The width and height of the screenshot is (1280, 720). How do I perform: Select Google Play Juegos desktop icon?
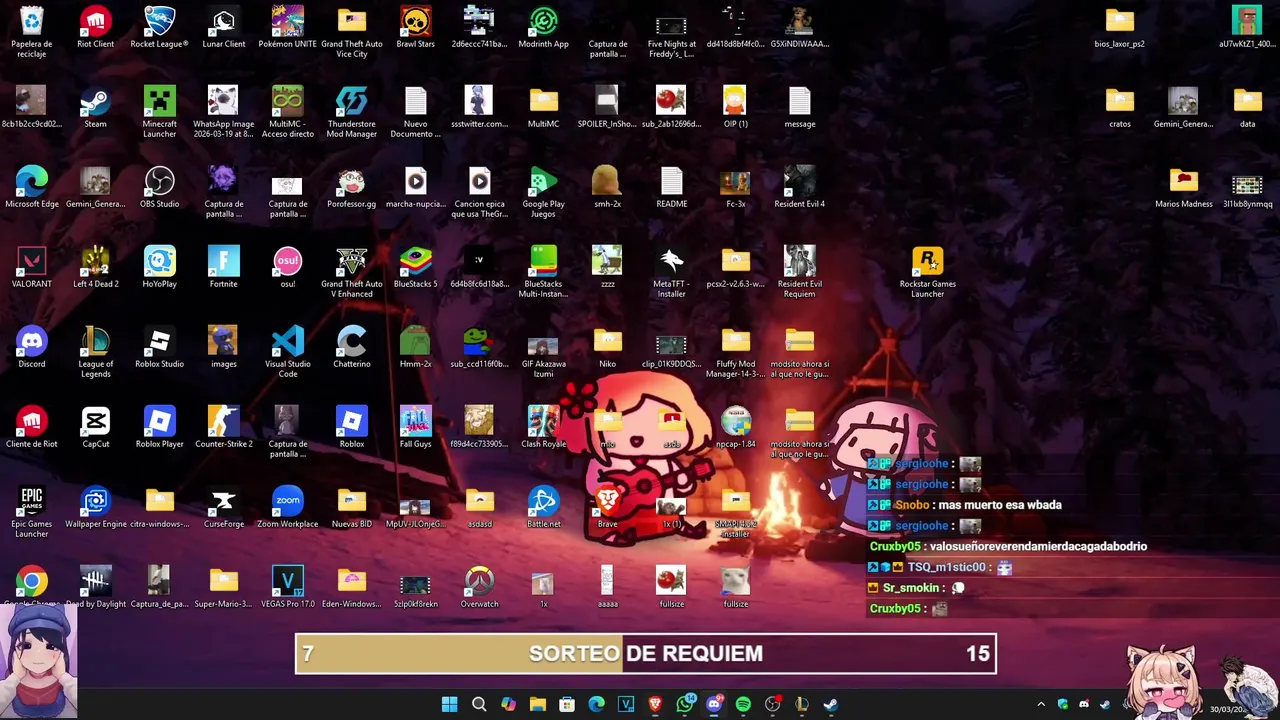[x=543, y=192]
